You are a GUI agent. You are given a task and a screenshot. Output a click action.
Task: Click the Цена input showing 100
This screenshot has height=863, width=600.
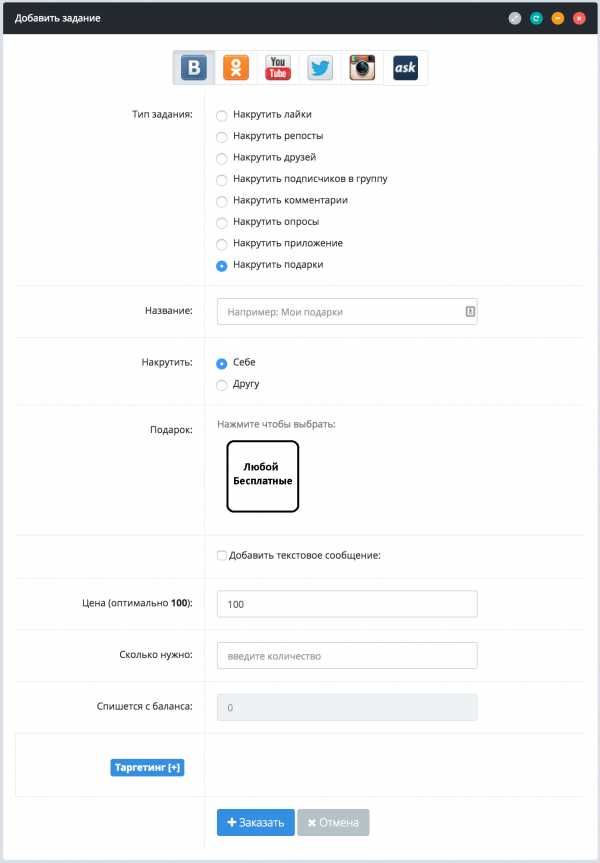(x=347, y=604)
